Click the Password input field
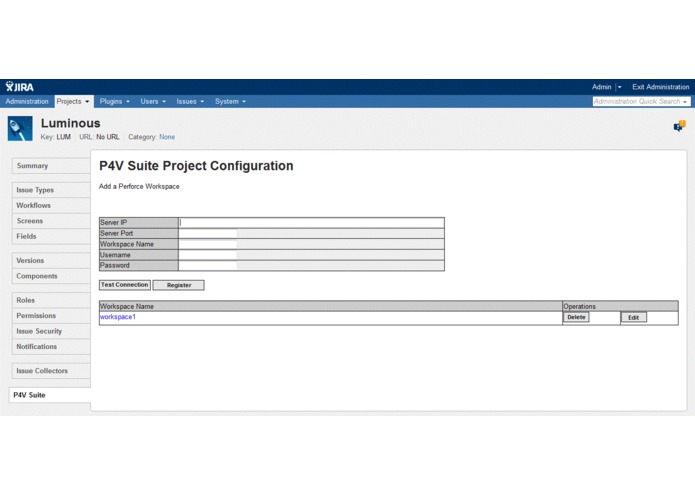Image resolution: width=695 pixels, height=494 pixels. [x=208, y=266]
